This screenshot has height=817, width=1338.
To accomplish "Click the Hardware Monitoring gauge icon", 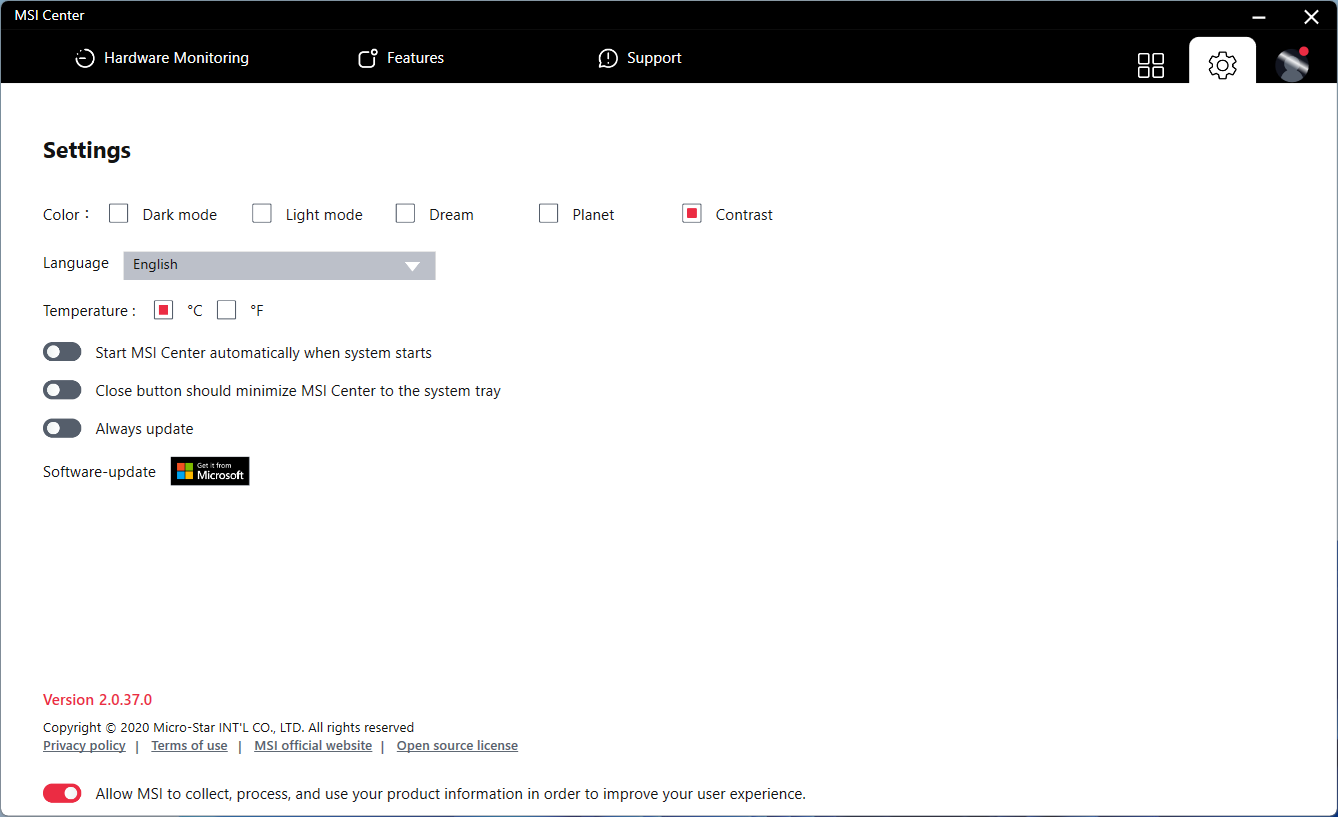I will click(x=85, y=58).
